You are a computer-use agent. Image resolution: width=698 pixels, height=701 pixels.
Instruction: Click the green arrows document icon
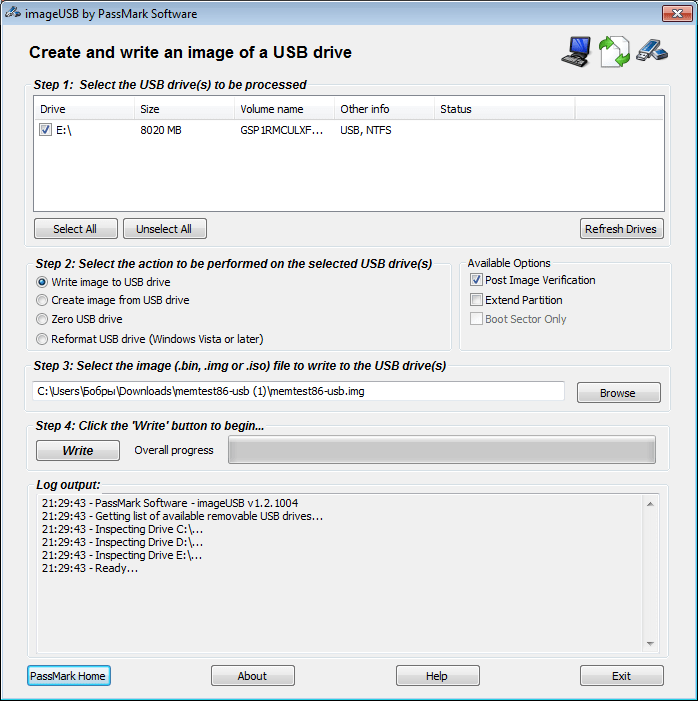(614, 52)
